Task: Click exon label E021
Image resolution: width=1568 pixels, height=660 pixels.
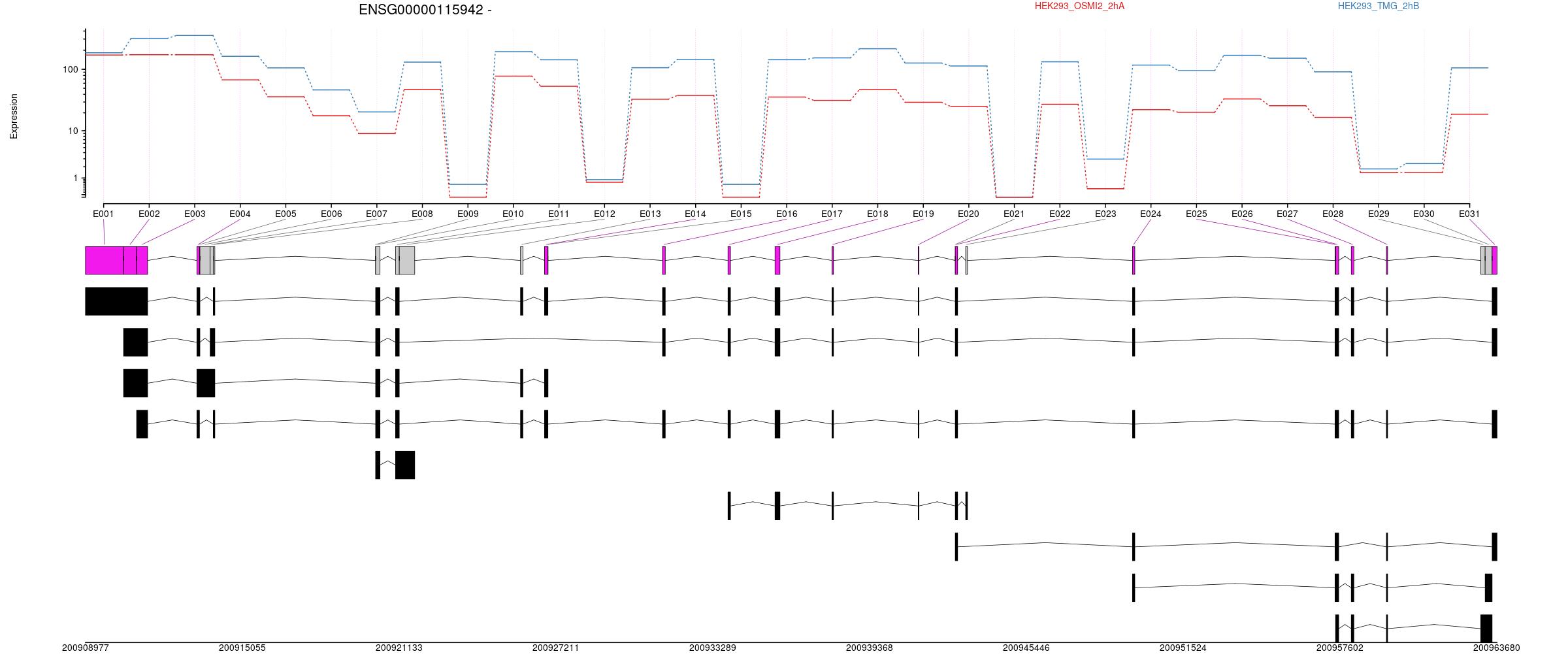Action: (1014, 214)
